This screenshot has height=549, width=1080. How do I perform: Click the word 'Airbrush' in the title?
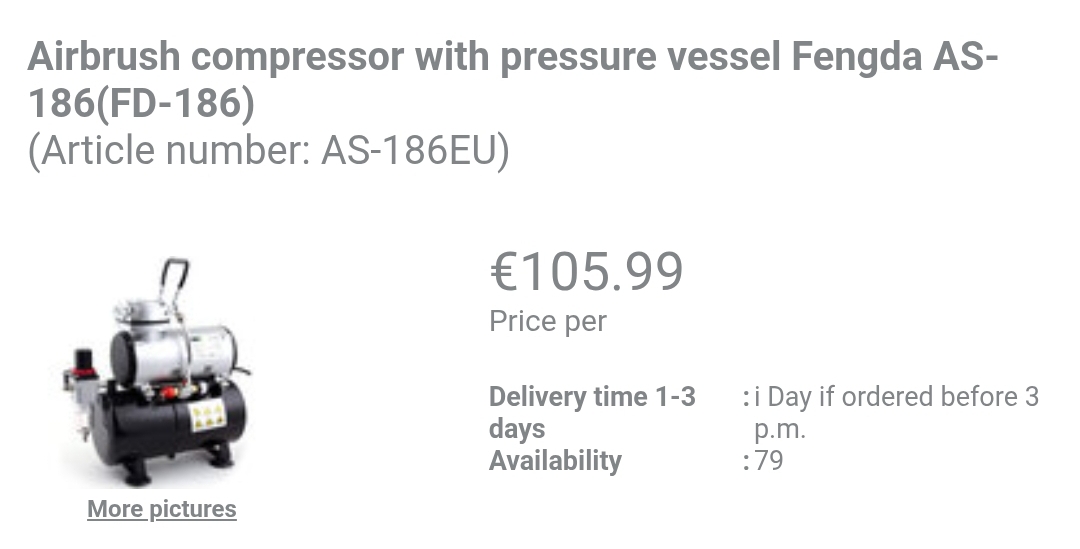point(104,58)
